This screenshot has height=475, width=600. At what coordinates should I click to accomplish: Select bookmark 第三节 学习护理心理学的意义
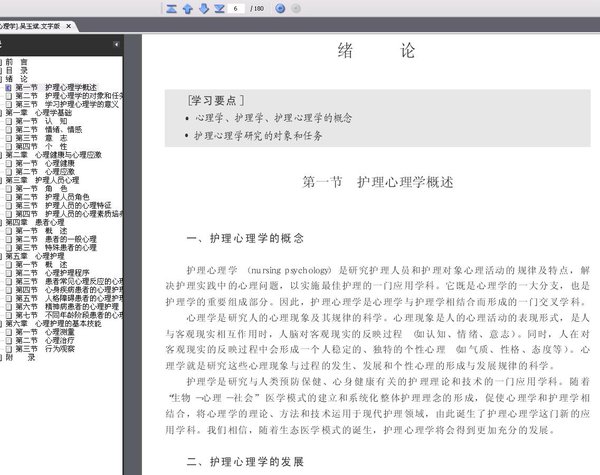pyautogui.click(x=67, y=104)
